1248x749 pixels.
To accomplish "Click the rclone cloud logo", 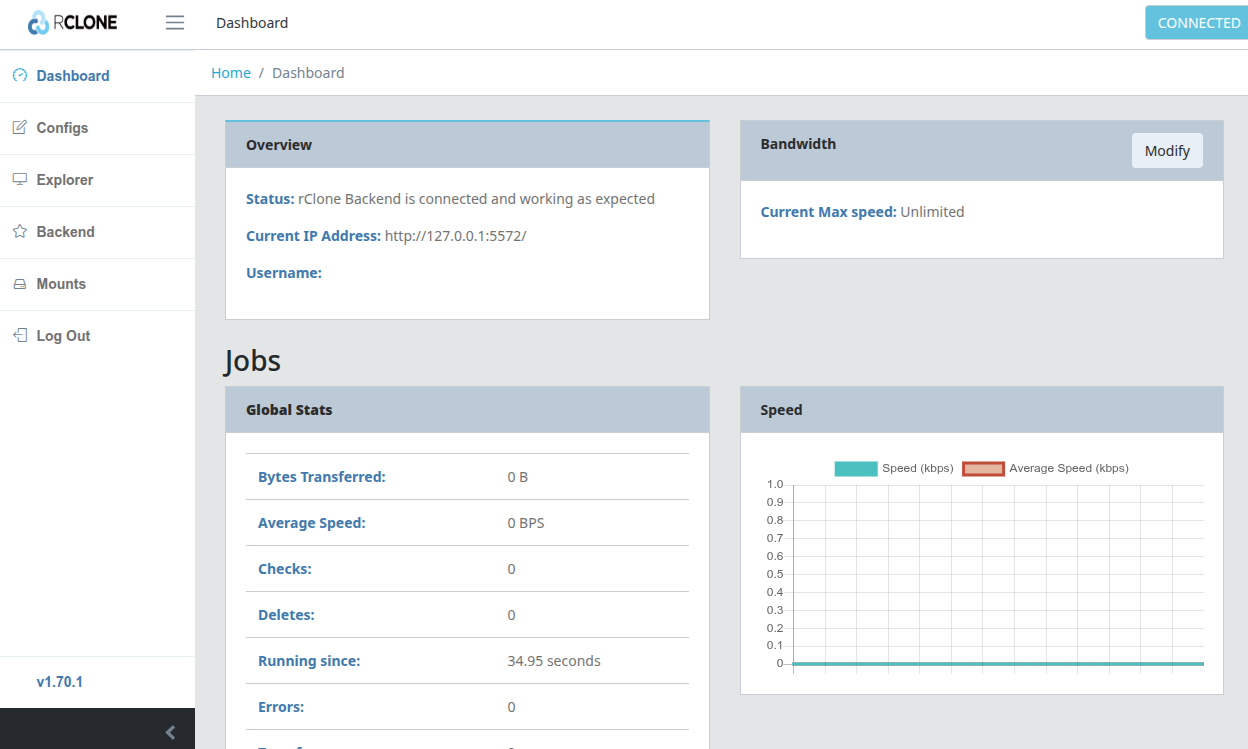I will (37, 22).
